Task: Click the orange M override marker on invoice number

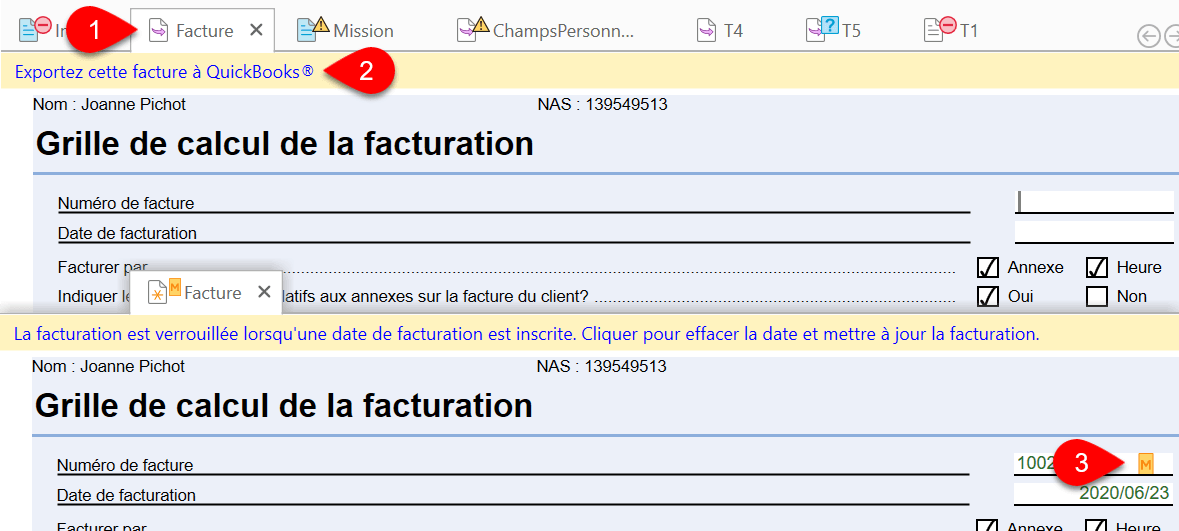Action: (x=1145, y=464)
